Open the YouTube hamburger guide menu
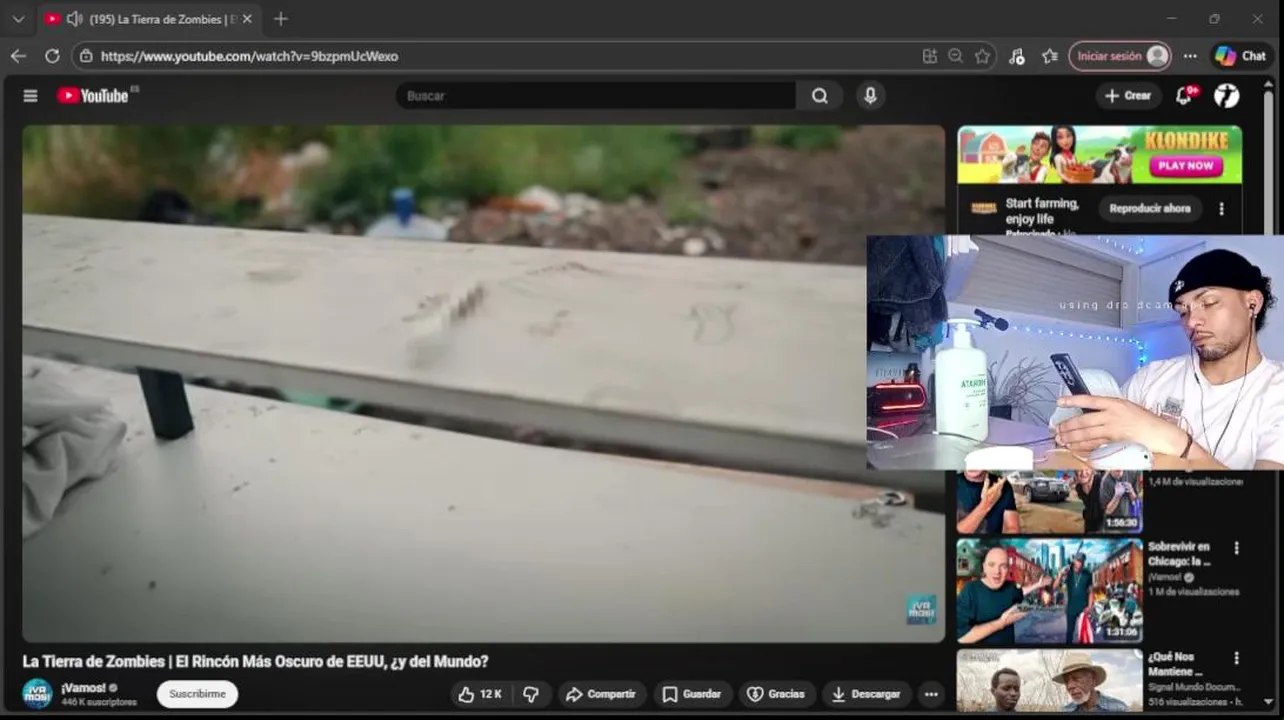The image size is (1284, 720). pyautogui.click(x=30, y=96)
